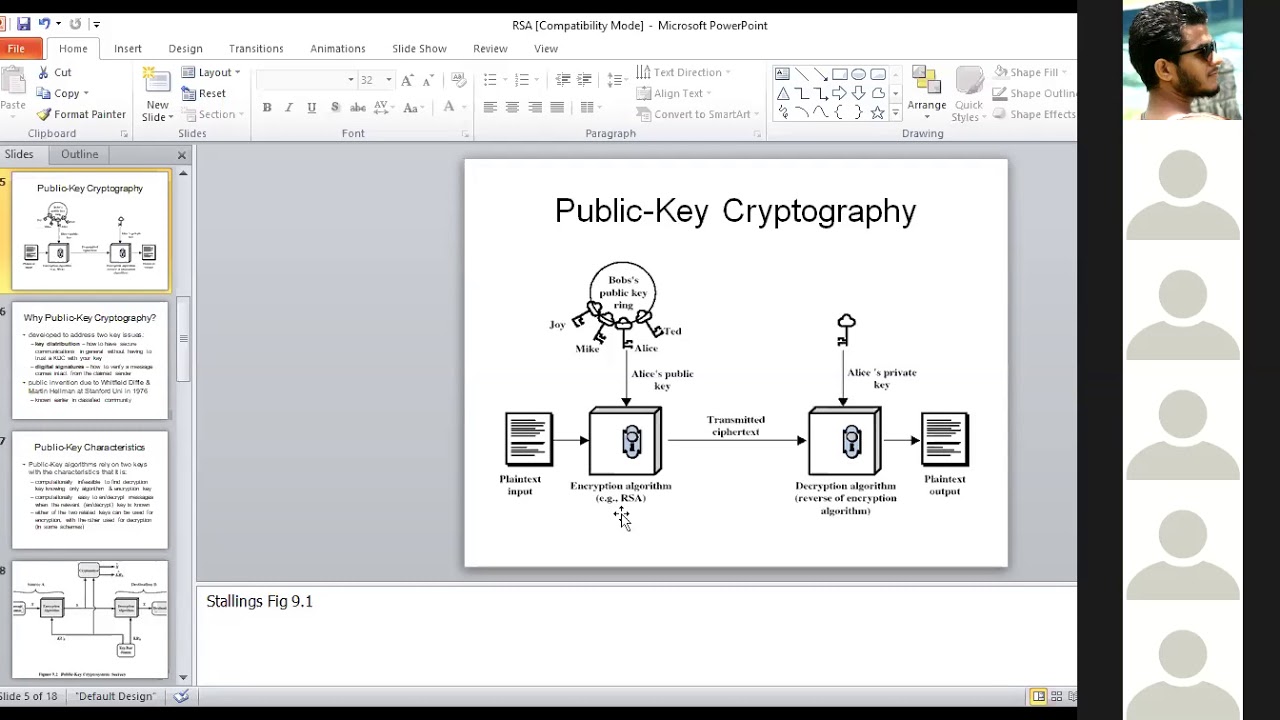Select the Isosceles Triangle shape
This screenshot has width=1280, height=720.
pos(783,93)
